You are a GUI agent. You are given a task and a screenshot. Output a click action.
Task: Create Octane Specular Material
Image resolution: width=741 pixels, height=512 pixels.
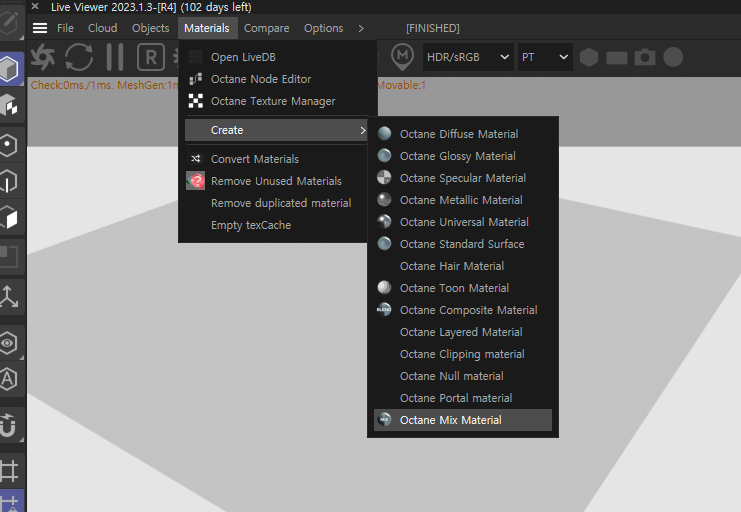463,178
